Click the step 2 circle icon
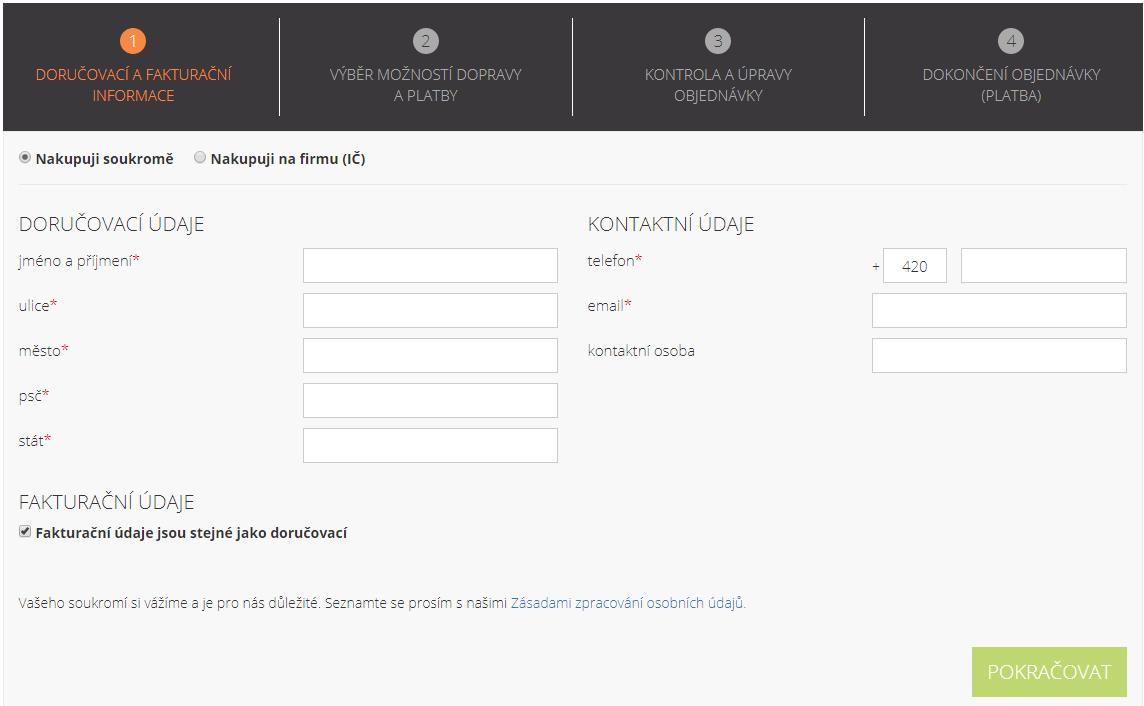The height and width of the screenshot is (706, 1144). click(x=425, y=41)
